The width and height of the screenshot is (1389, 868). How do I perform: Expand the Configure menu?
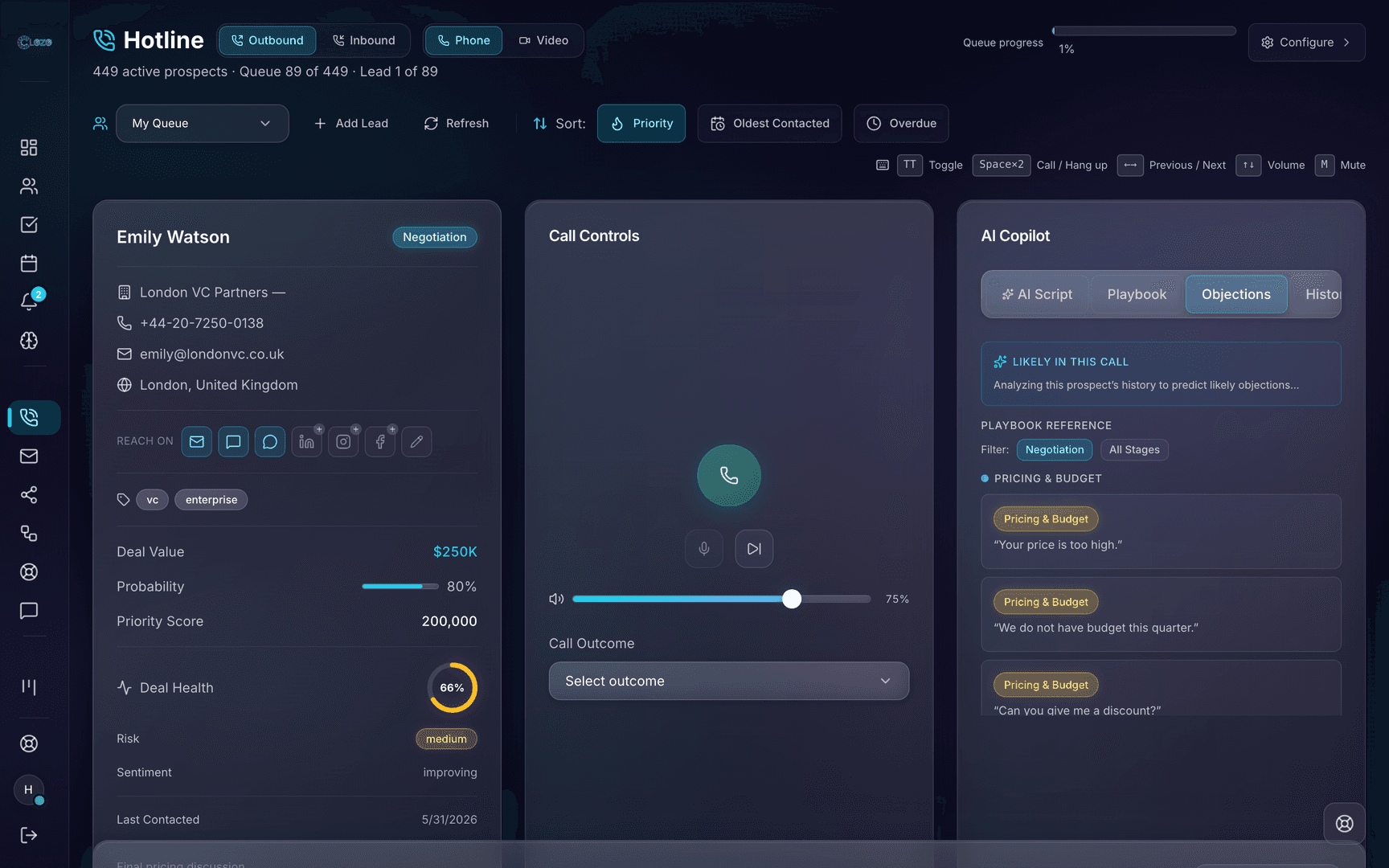click(x=1306, y=42)
